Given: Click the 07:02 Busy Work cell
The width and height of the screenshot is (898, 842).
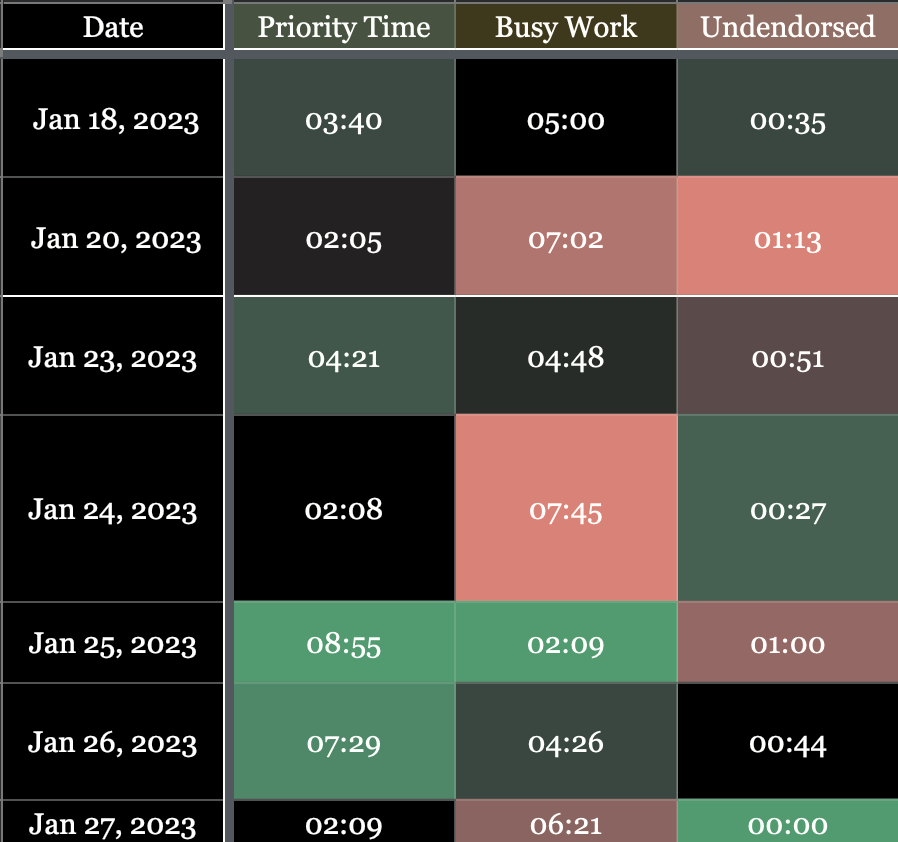Looking at the screenshot, I should coord(566,239).
